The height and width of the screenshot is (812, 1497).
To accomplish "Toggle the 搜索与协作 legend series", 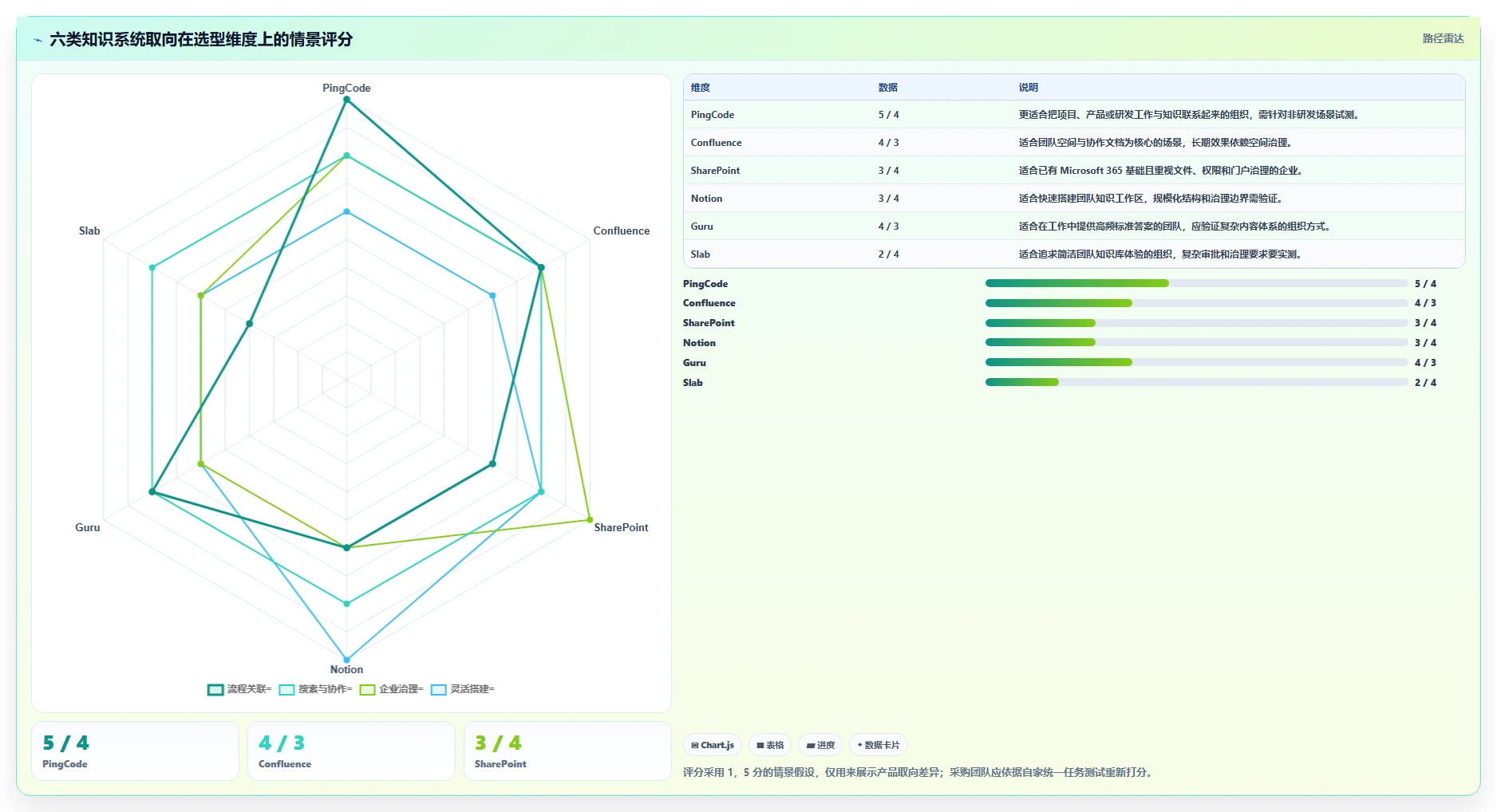I will pos(315,689).
